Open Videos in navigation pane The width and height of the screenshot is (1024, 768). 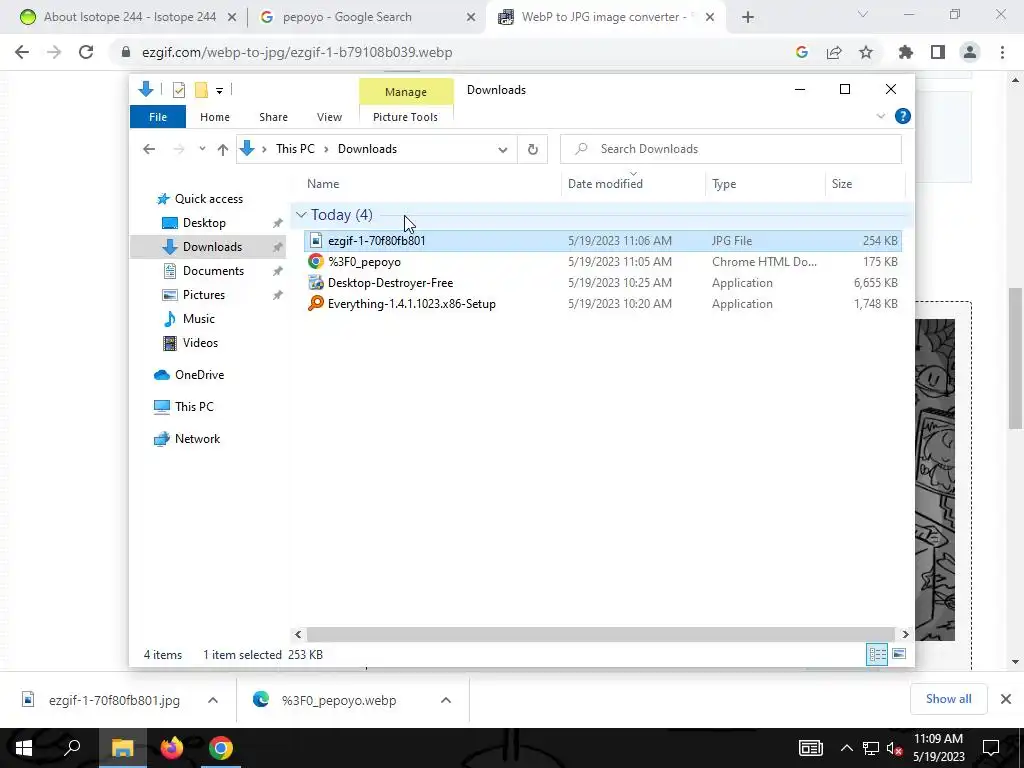click(200, 343)
